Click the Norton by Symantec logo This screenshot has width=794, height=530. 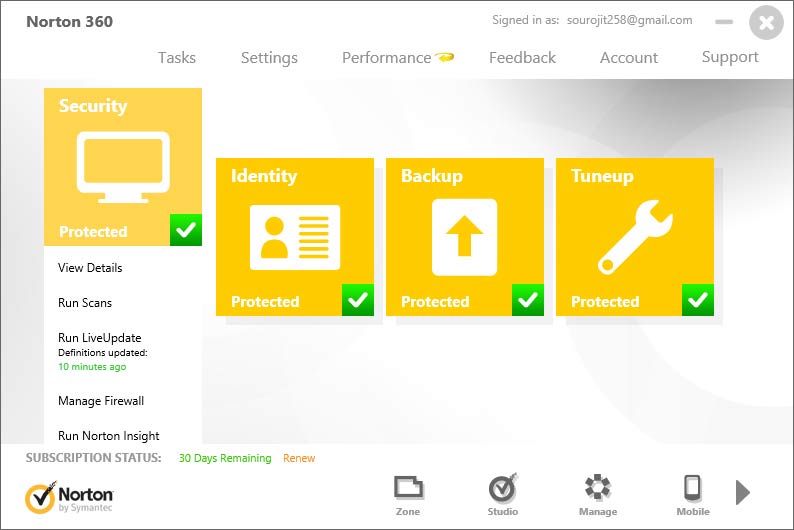tap(69, 497)
